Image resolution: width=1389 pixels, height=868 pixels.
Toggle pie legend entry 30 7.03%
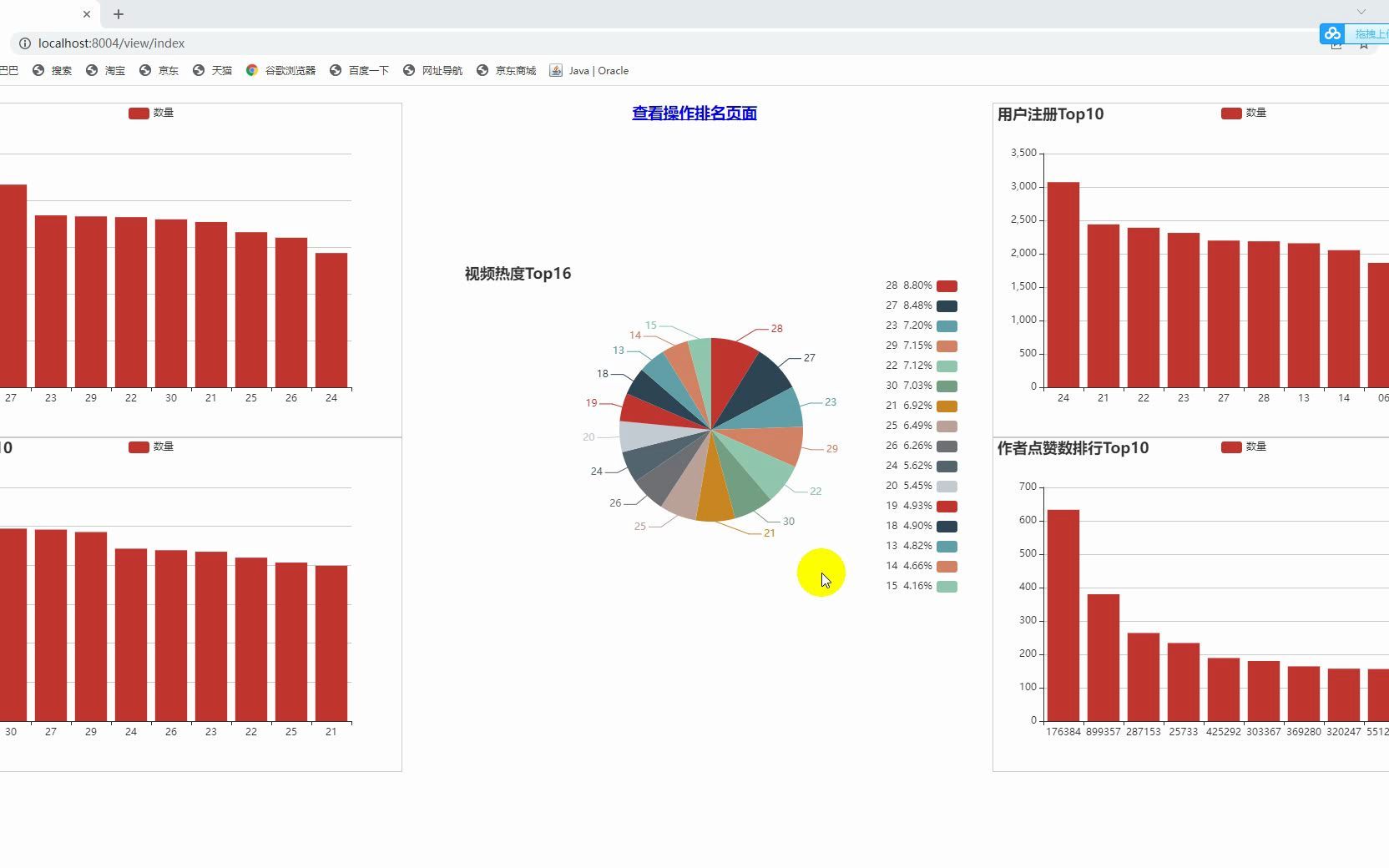pos(922,386)
